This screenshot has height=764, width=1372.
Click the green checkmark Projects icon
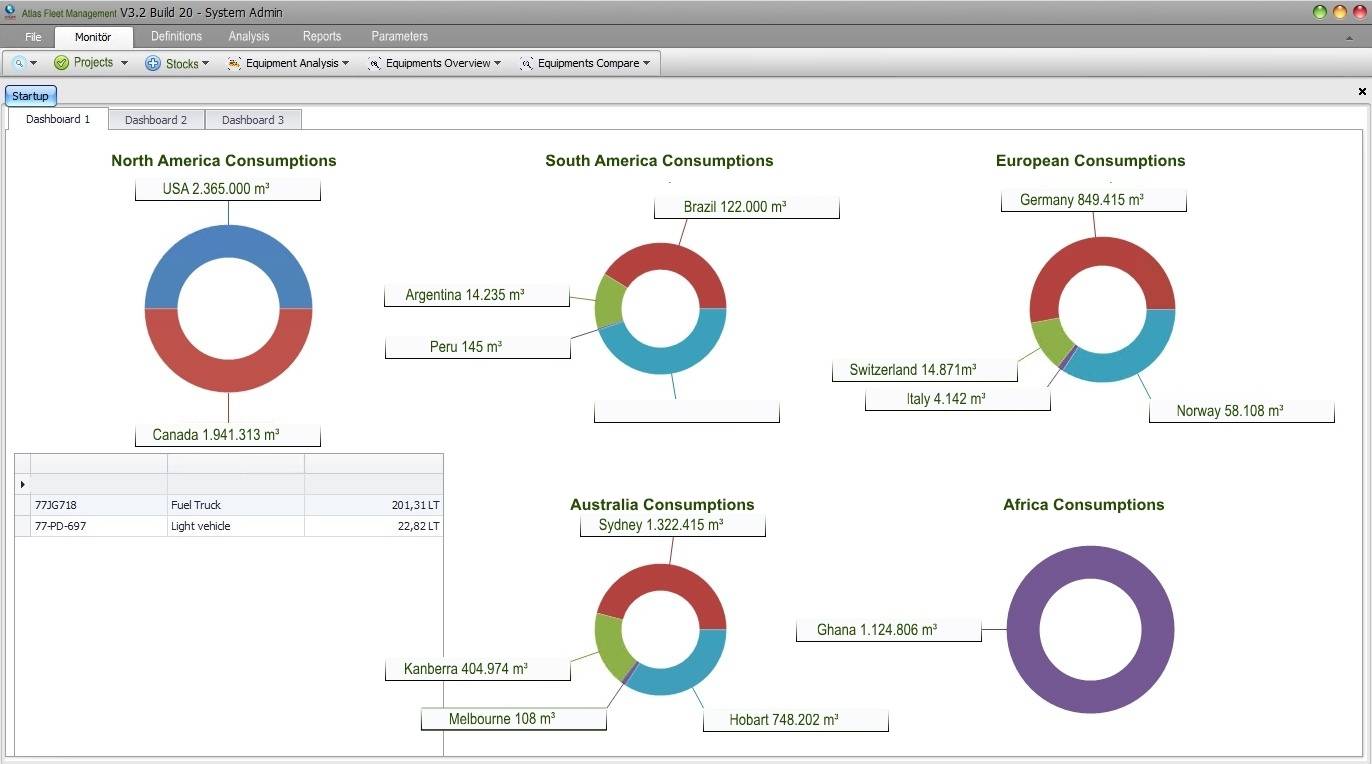(61, 63)
